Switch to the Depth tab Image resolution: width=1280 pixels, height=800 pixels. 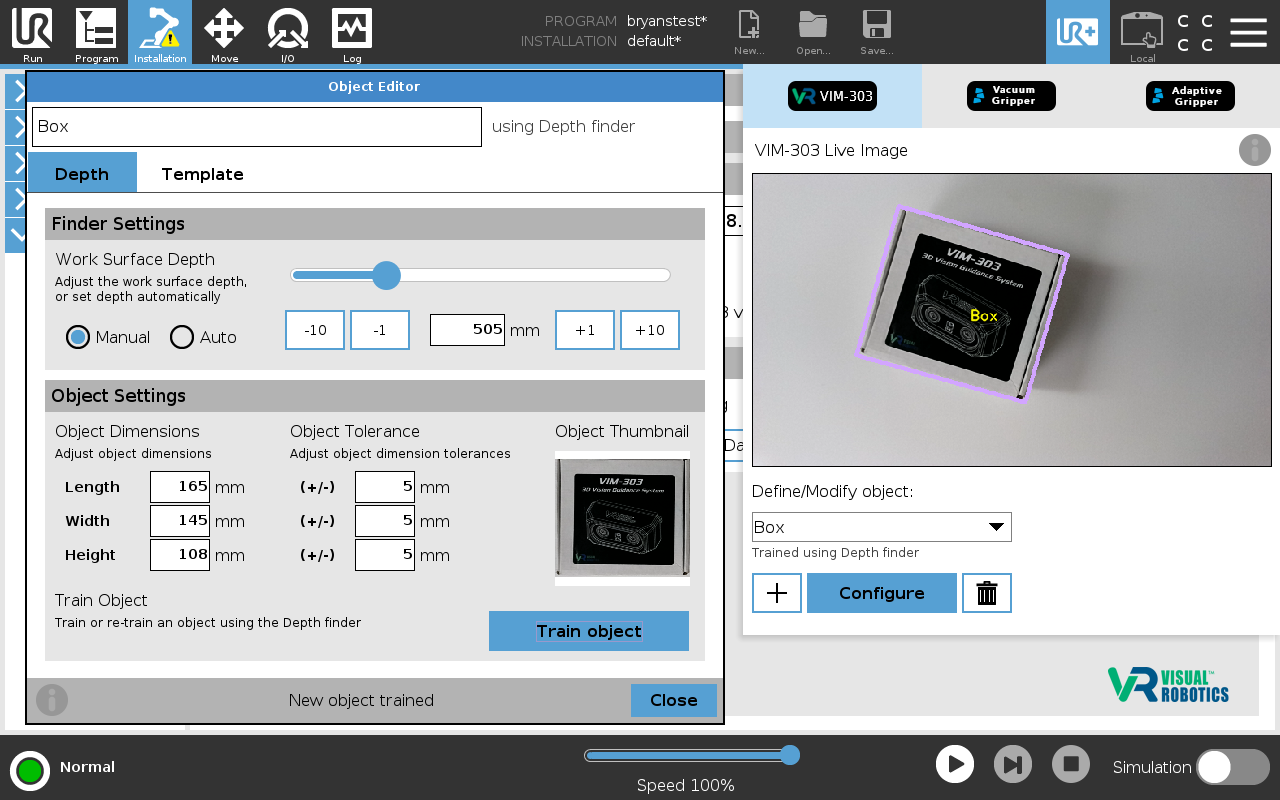tap(82, 173)
